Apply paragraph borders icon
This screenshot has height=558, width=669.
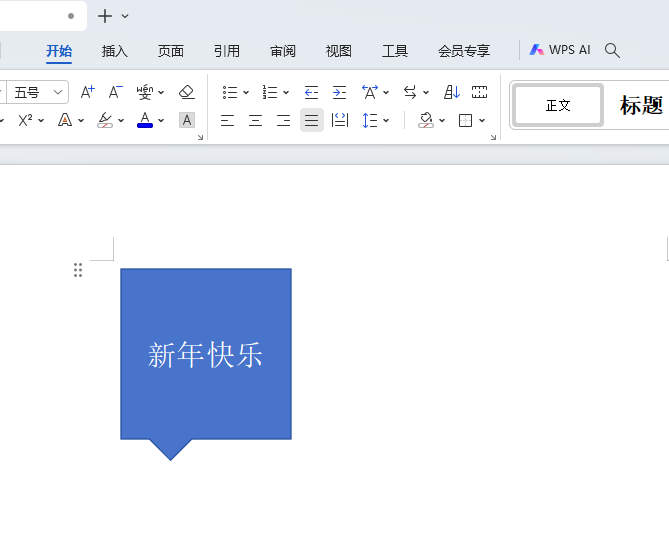click(465, 120)
